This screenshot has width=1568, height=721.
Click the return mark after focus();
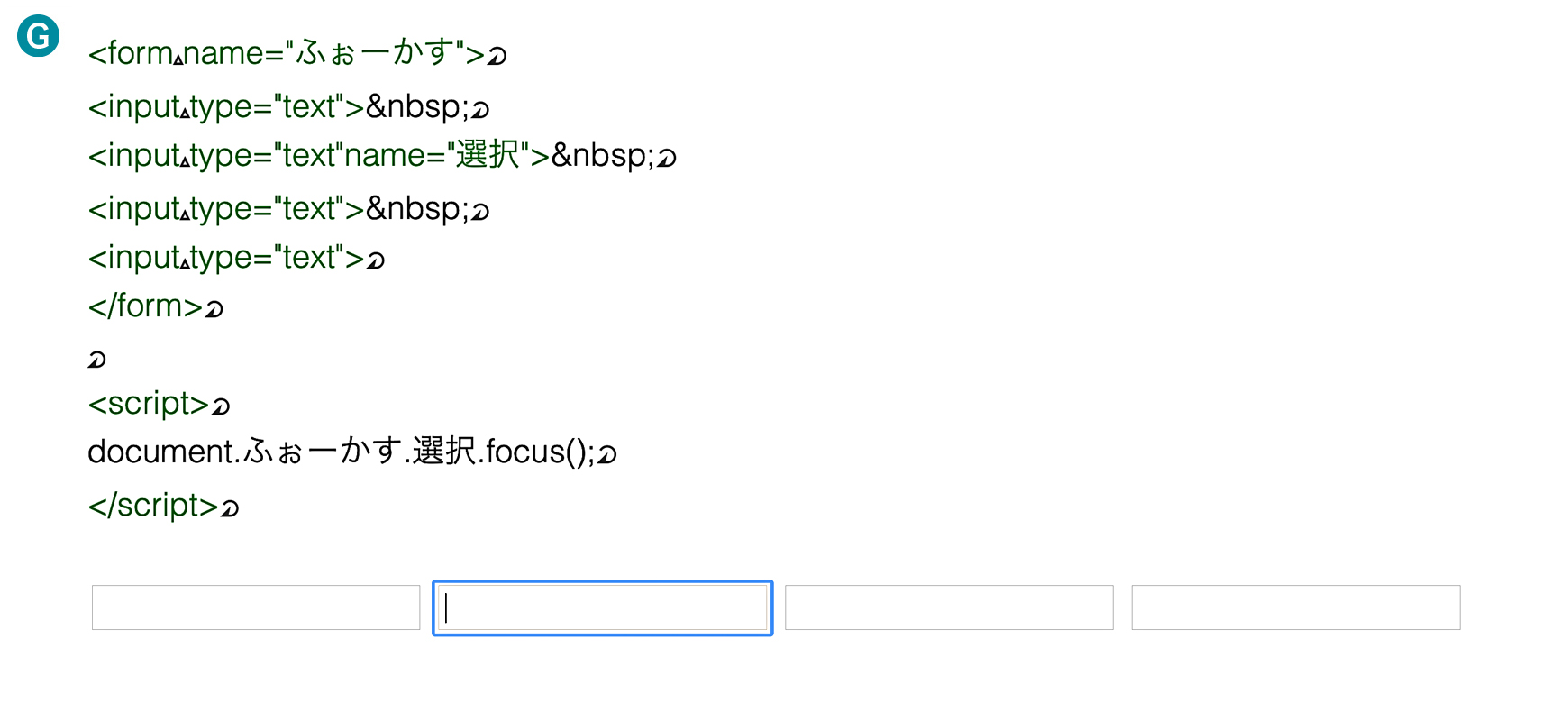607,454
